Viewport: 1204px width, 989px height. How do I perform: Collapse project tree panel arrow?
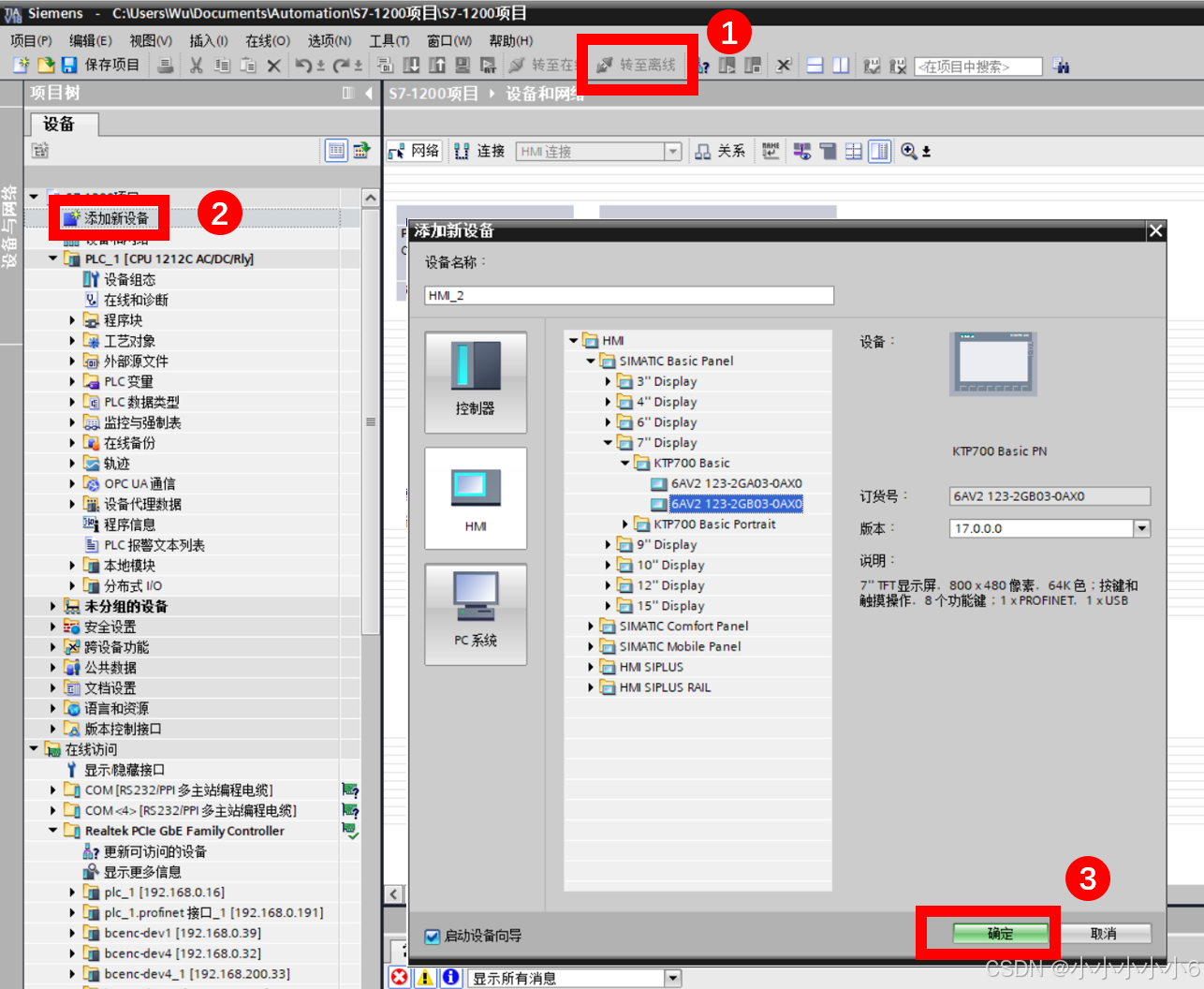(369, 93)
